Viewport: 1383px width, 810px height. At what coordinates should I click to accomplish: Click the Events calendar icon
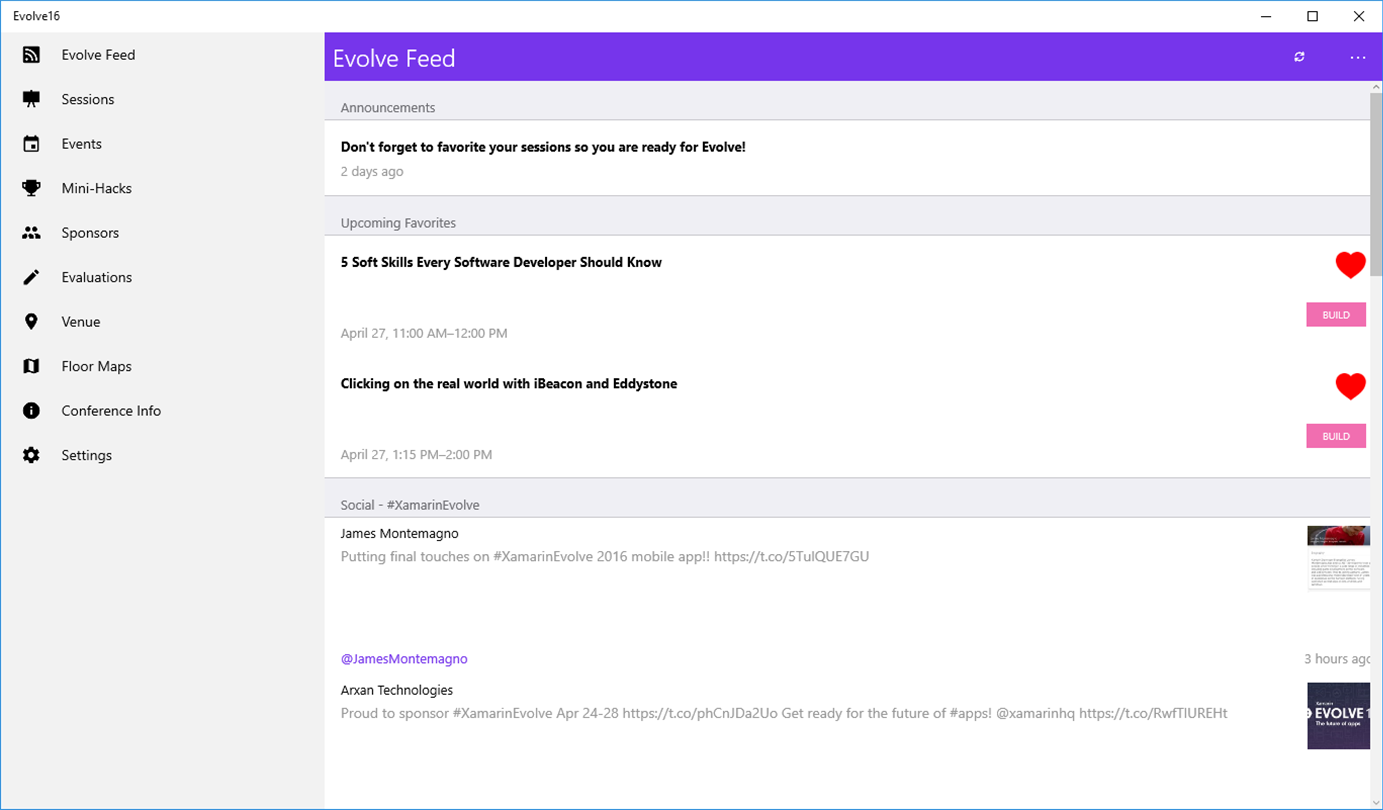coord(31,144)
